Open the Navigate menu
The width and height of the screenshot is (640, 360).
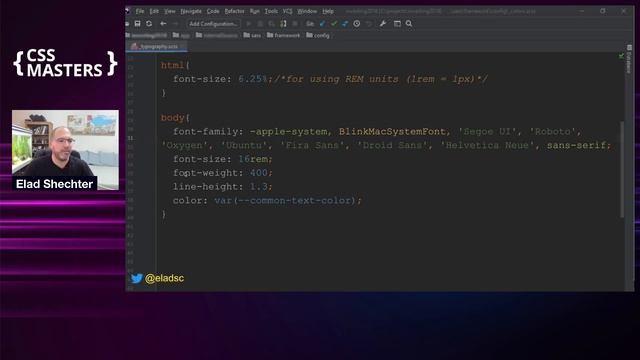(x=191, y=11)
